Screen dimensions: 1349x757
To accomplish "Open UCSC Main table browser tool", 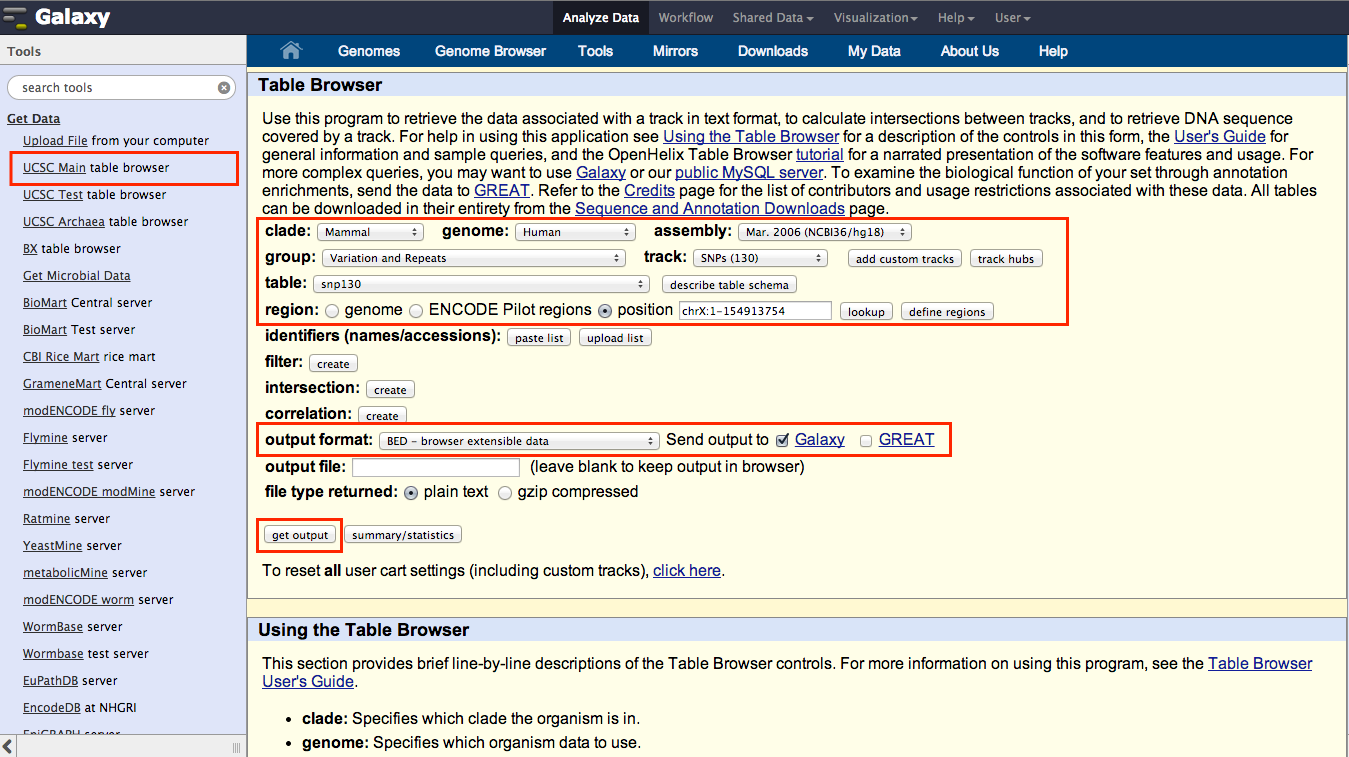I will [96, 168].
